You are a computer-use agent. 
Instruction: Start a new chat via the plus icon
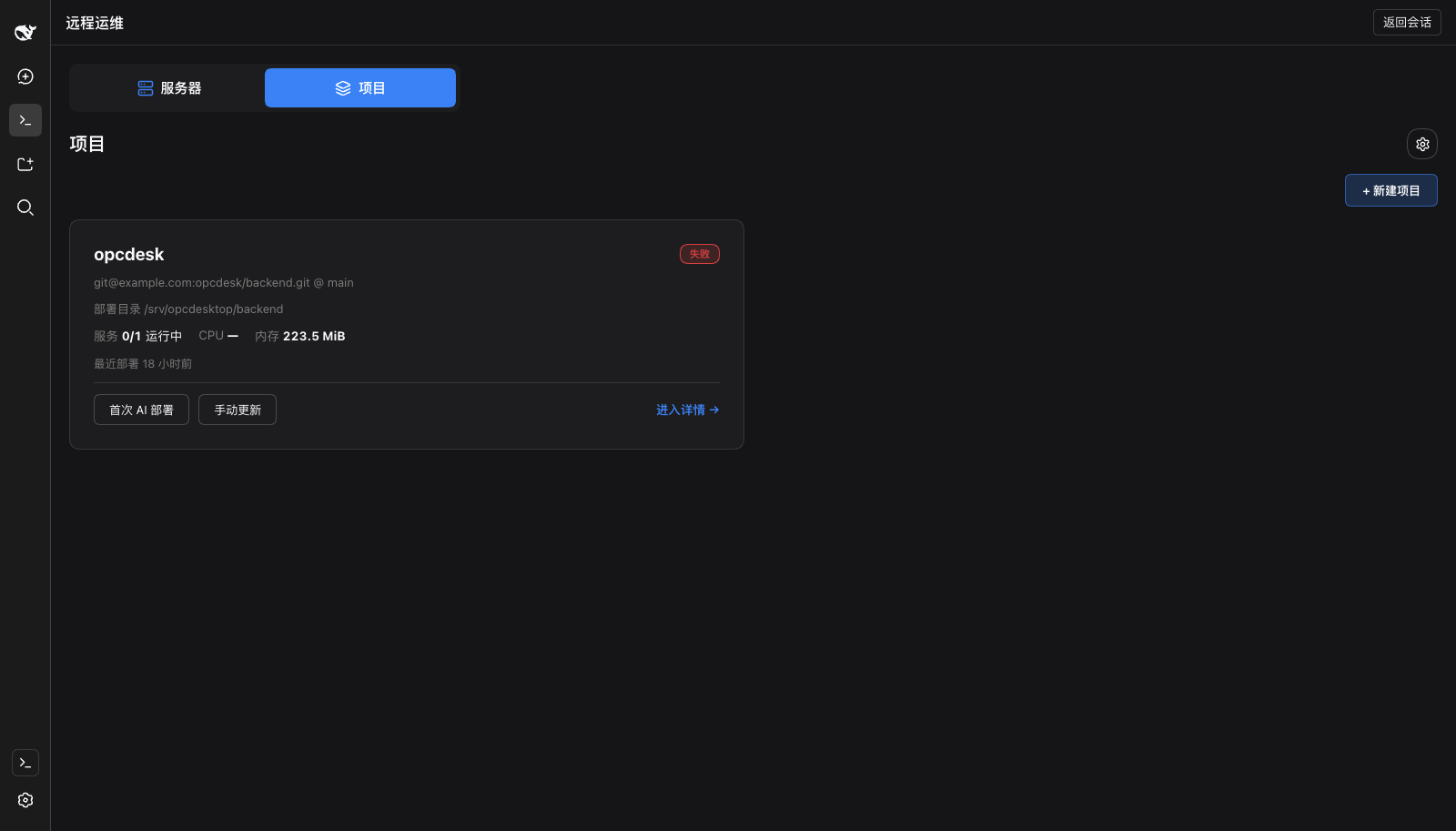point(25,76)
